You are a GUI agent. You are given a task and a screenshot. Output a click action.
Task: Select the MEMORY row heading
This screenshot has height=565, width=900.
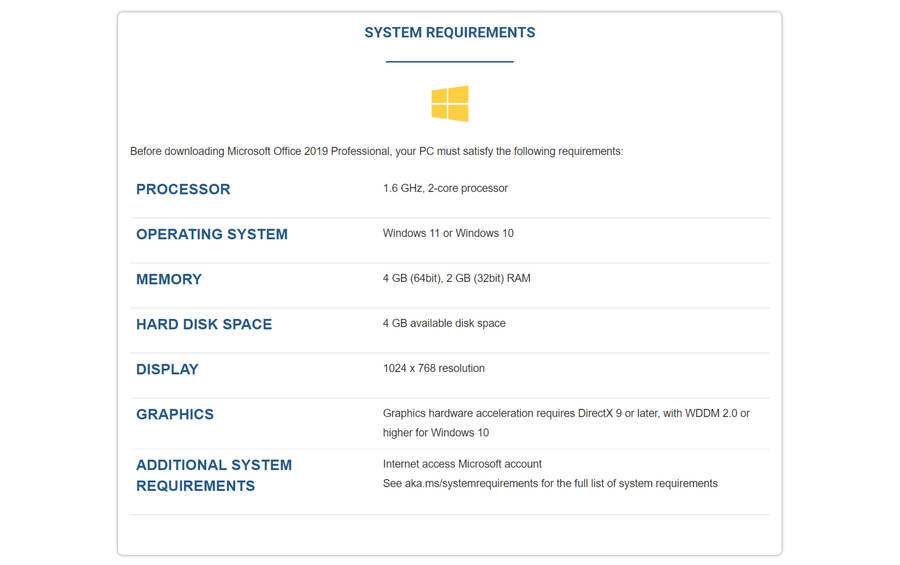tap(169, 279)
